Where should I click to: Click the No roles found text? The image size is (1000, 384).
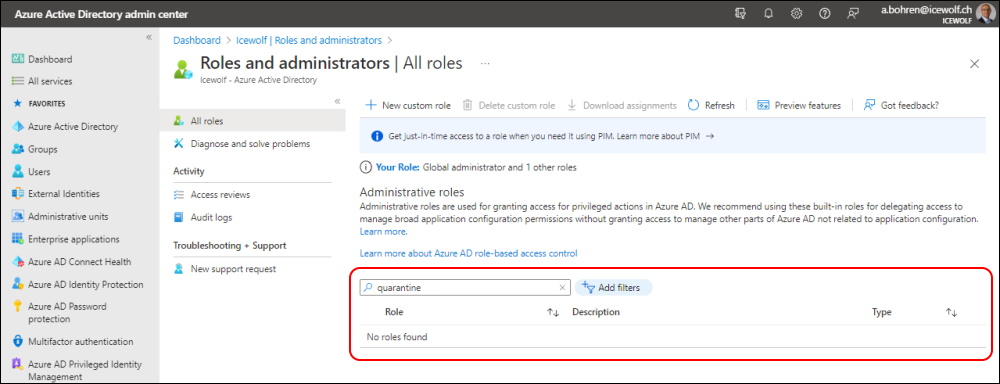(x=397, y=337)
